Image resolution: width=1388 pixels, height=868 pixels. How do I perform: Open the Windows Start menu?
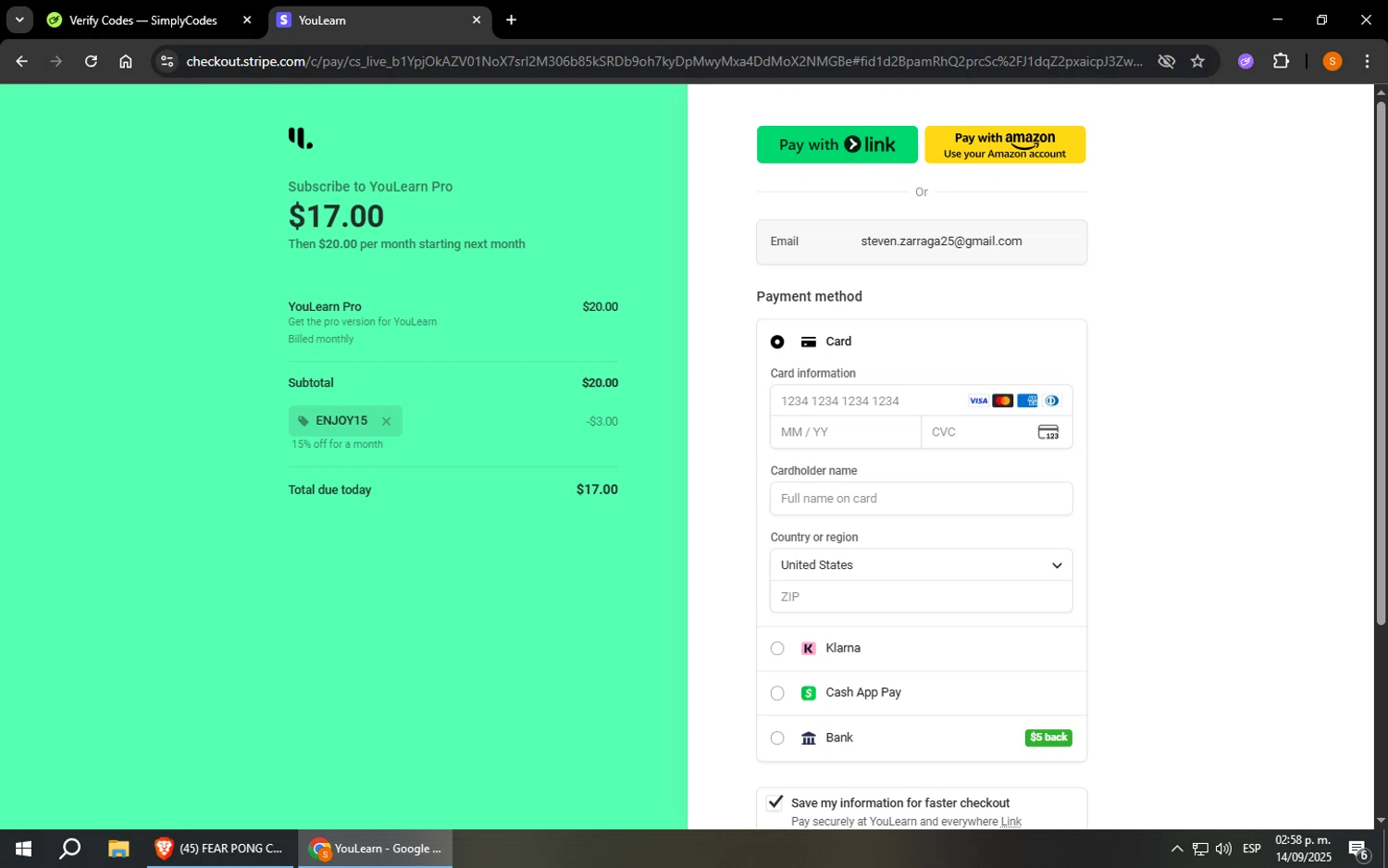click(23, 849)
